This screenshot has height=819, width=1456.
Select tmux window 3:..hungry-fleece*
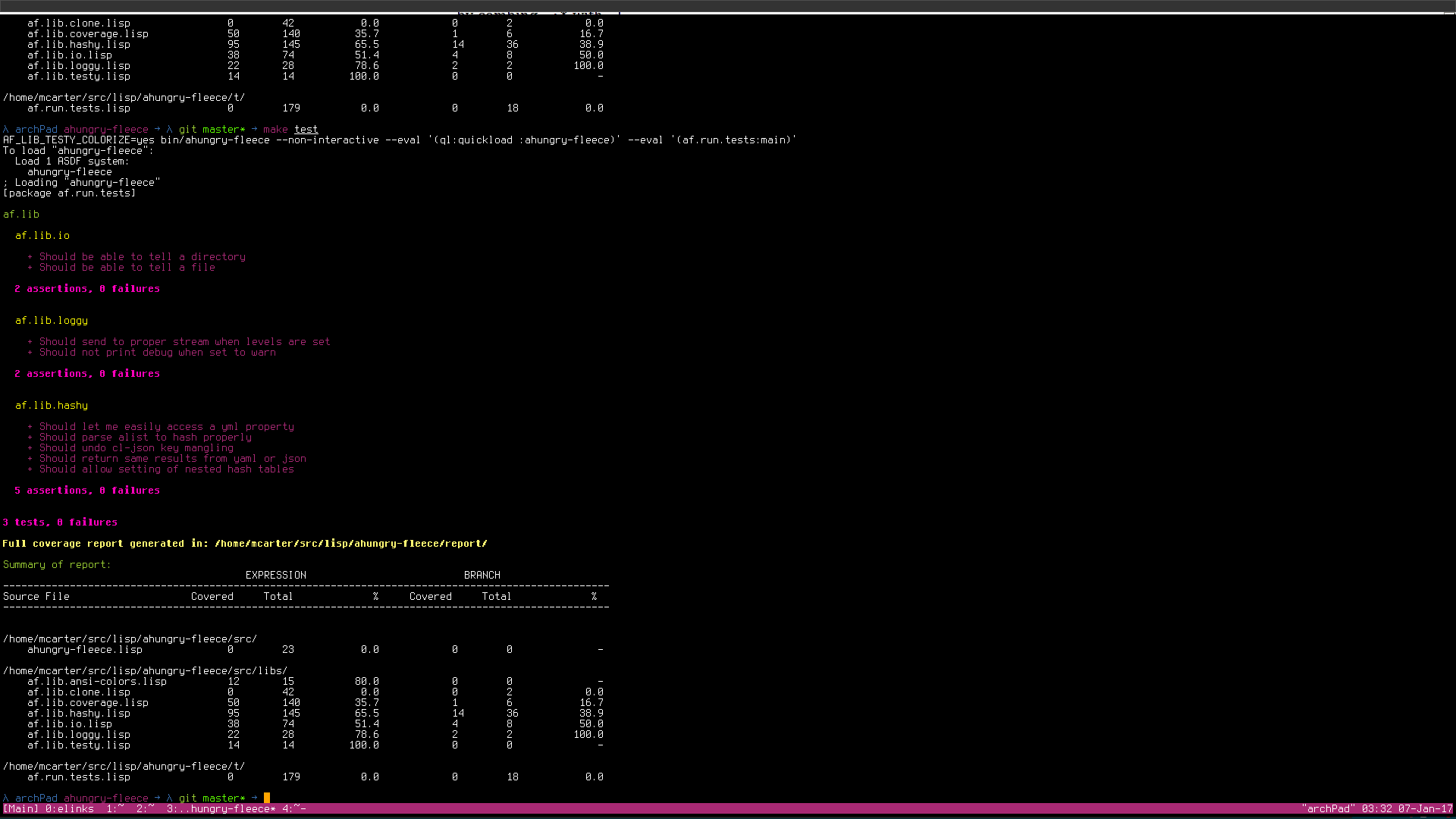pos(221,809)
